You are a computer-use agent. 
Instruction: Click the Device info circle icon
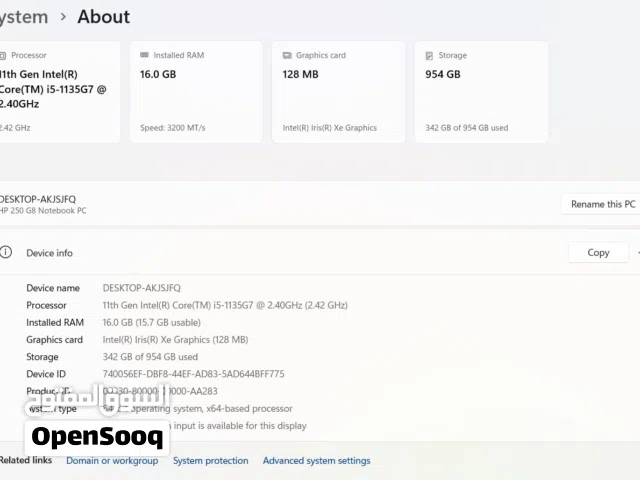pos(6,252)
